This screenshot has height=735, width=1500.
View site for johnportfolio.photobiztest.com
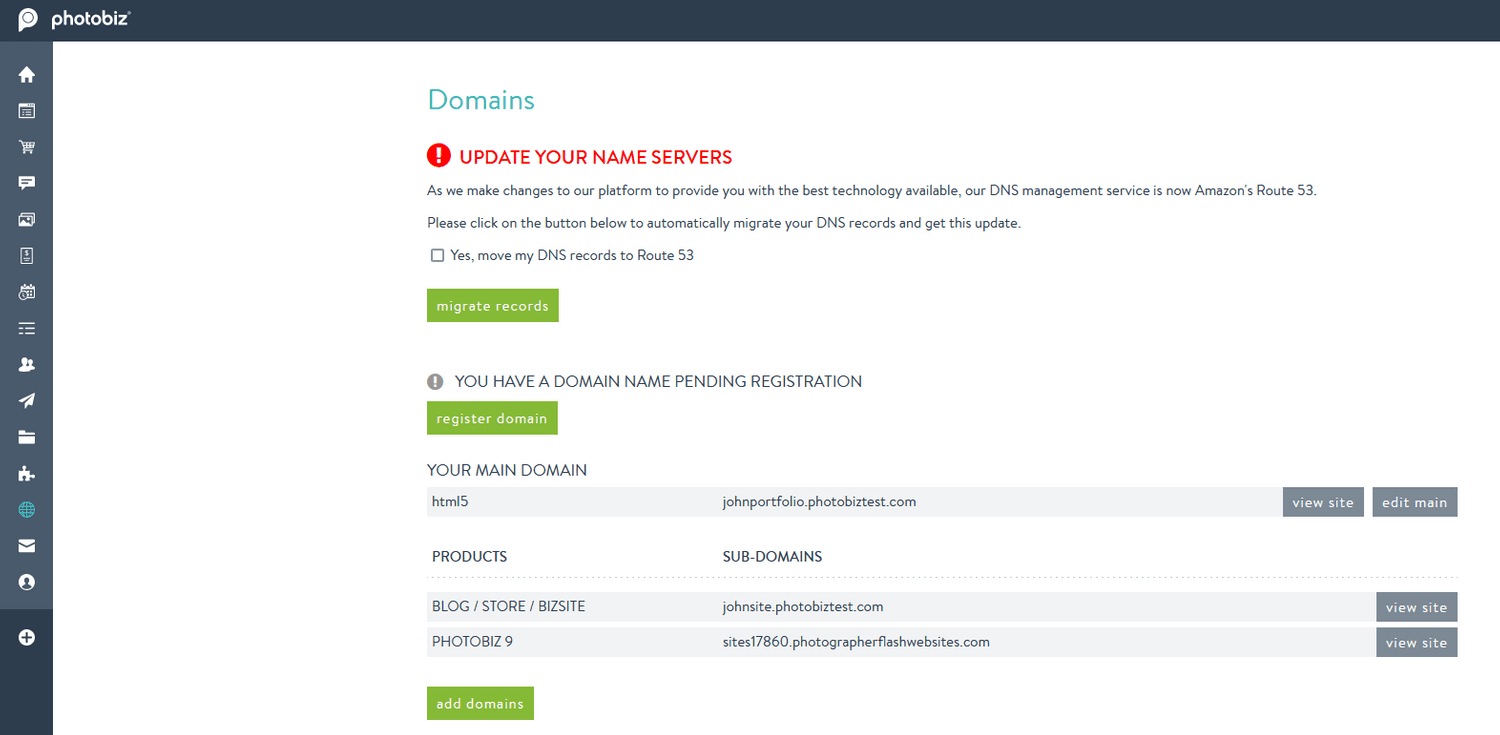point(1323,502)
